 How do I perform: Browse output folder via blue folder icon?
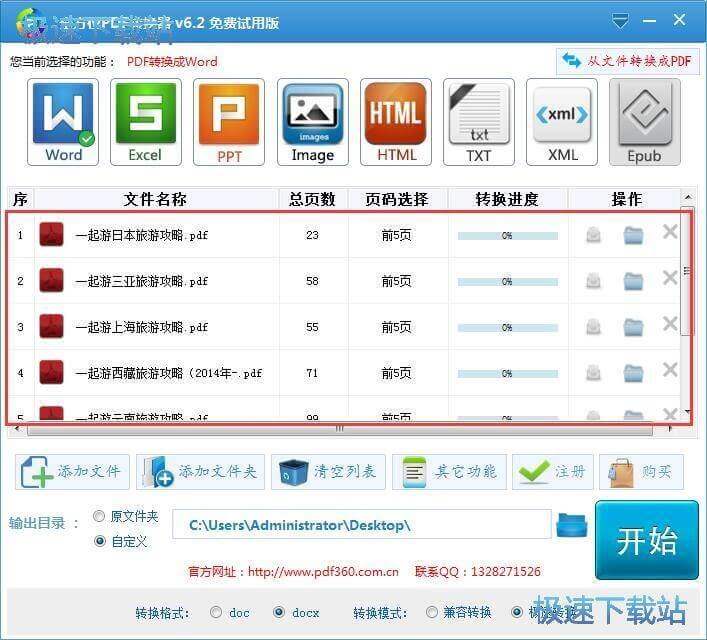(572, 525)
